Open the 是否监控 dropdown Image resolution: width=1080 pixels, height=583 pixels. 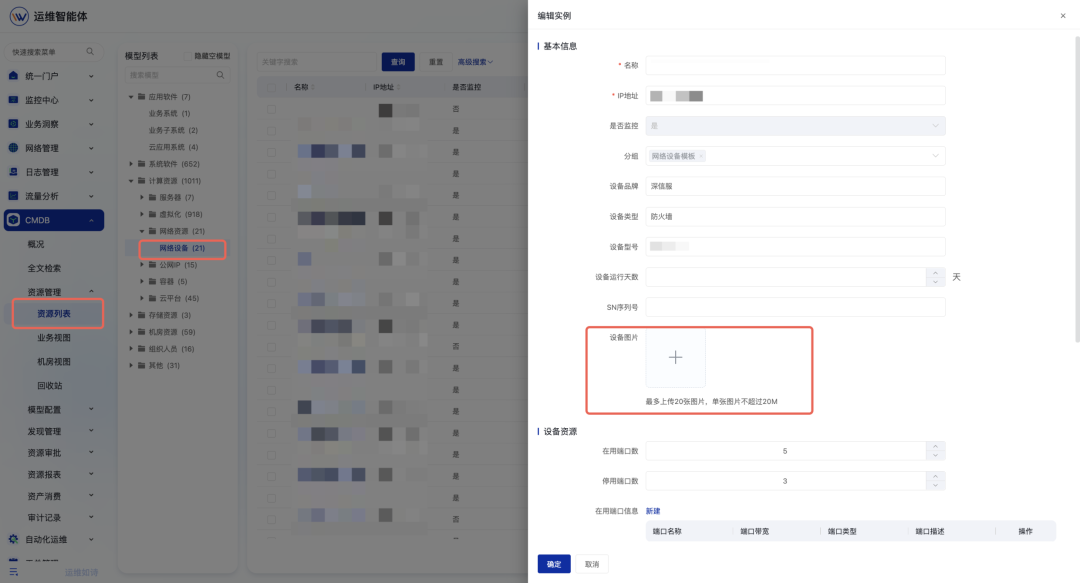click(x=796, y=126)
